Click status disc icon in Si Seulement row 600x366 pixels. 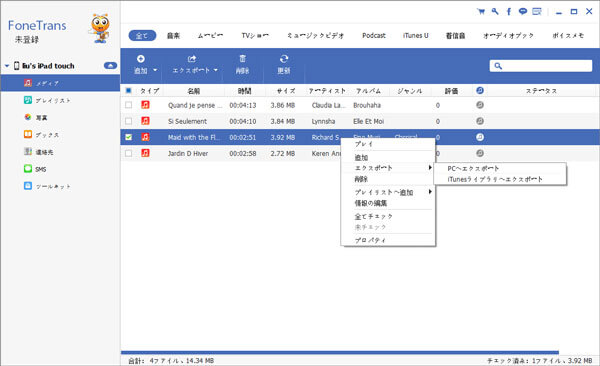[x=480, y=121]
